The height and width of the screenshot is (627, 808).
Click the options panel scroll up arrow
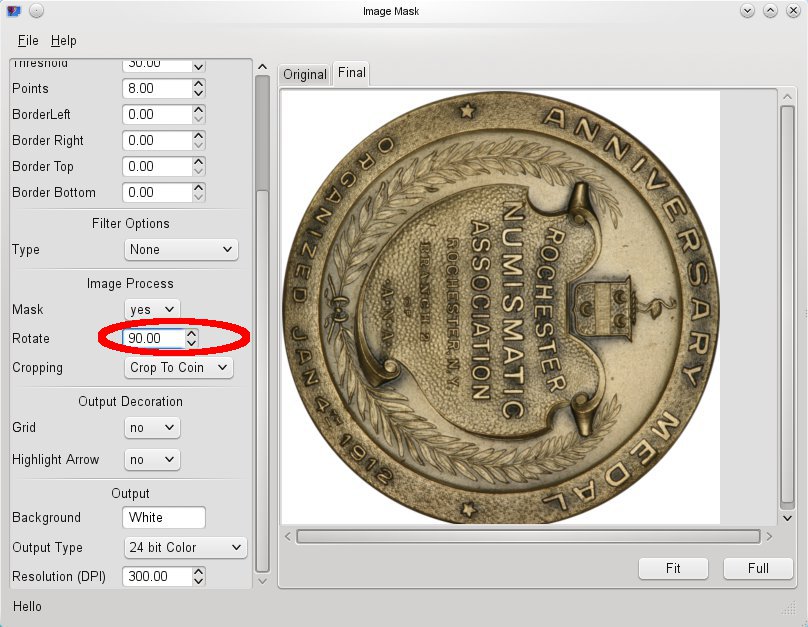click(x=262, y=67)
